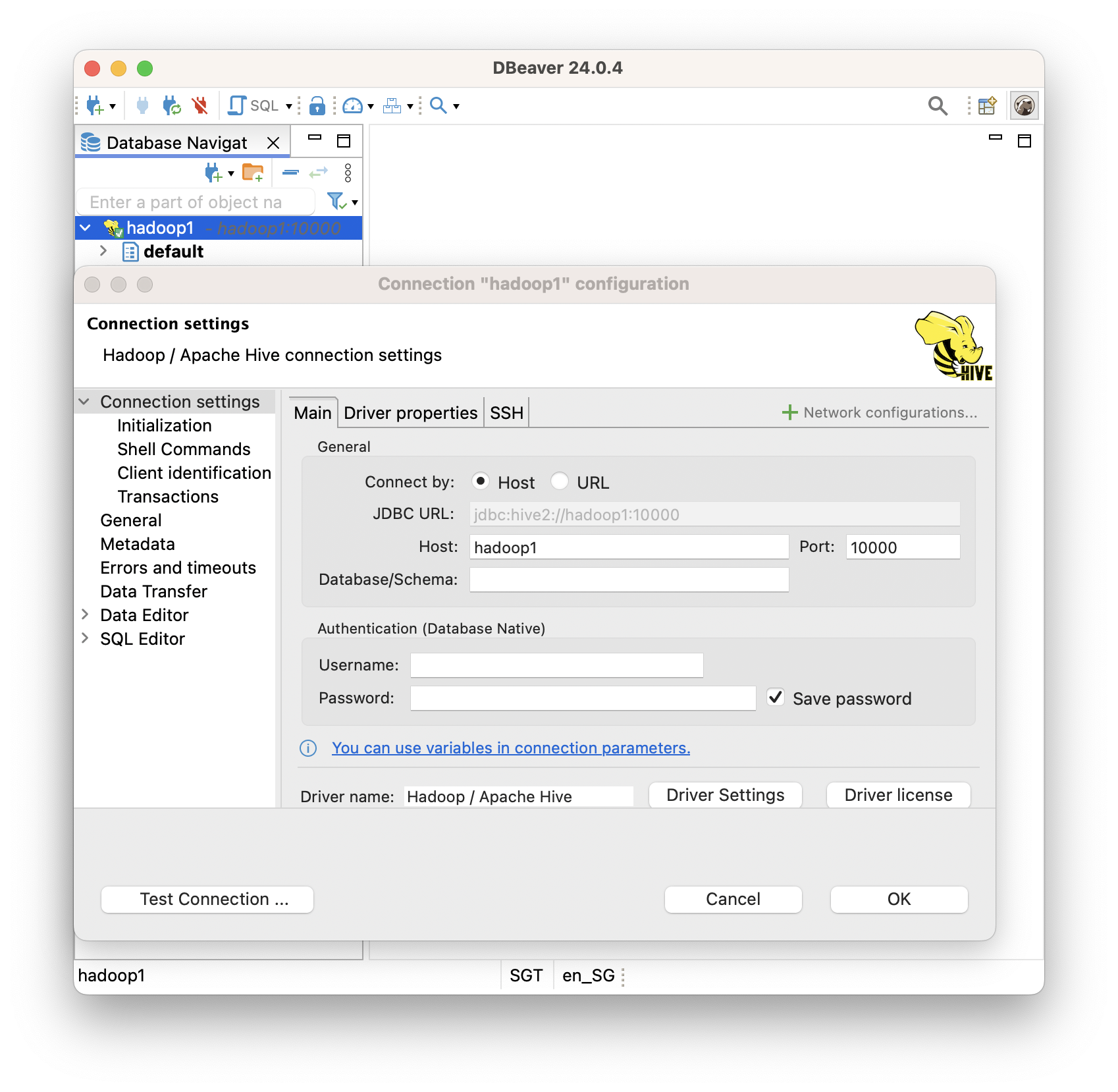
Task: Expand the SQL Editor tree section
Action: (x=85, y=638)
